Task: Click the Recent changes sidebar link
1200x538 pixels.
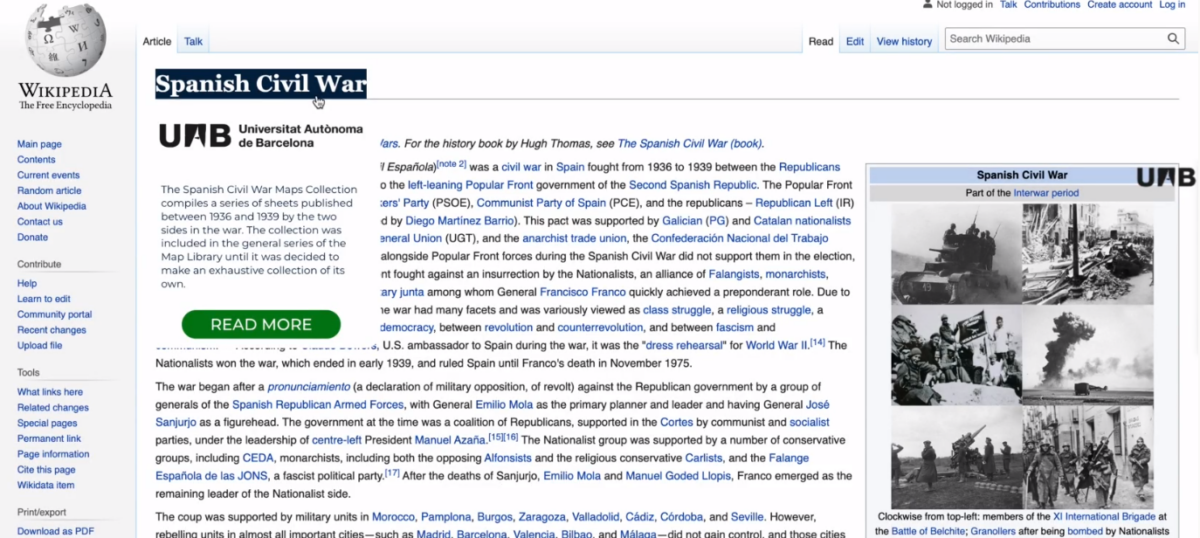Action: [51, 330]
